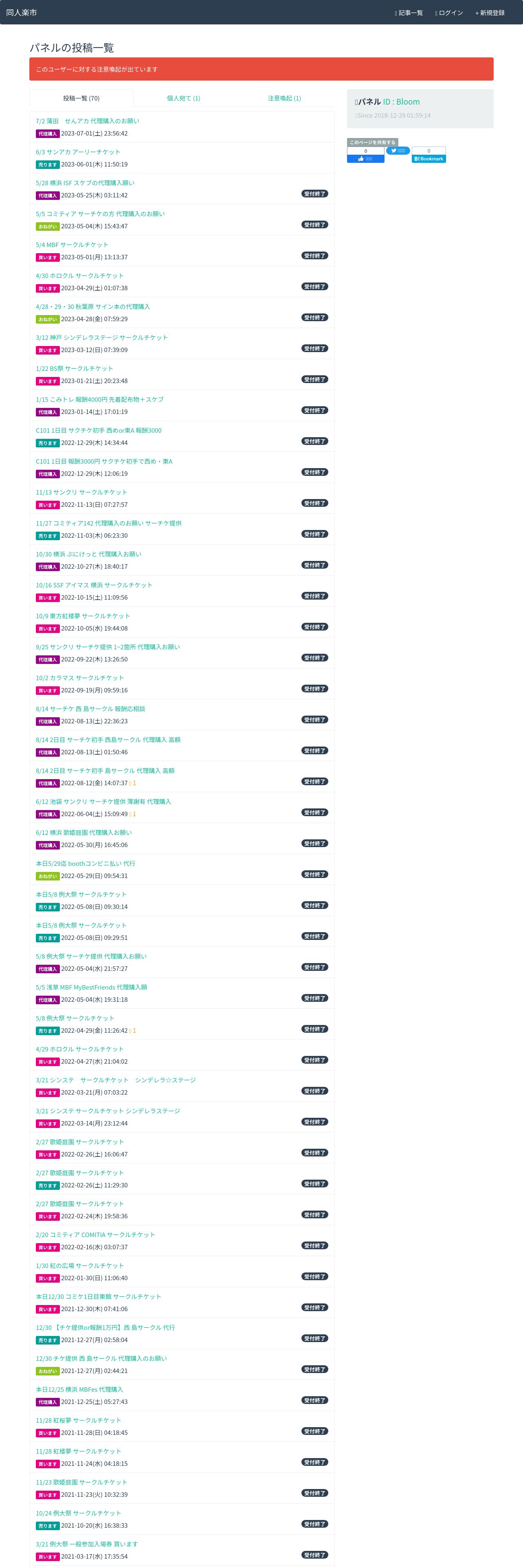Click the おねがい tag on the 5/5 コミティア post
Image resolution: width=523 pixels, height=1568 pixels.
(x=48, y=226)
